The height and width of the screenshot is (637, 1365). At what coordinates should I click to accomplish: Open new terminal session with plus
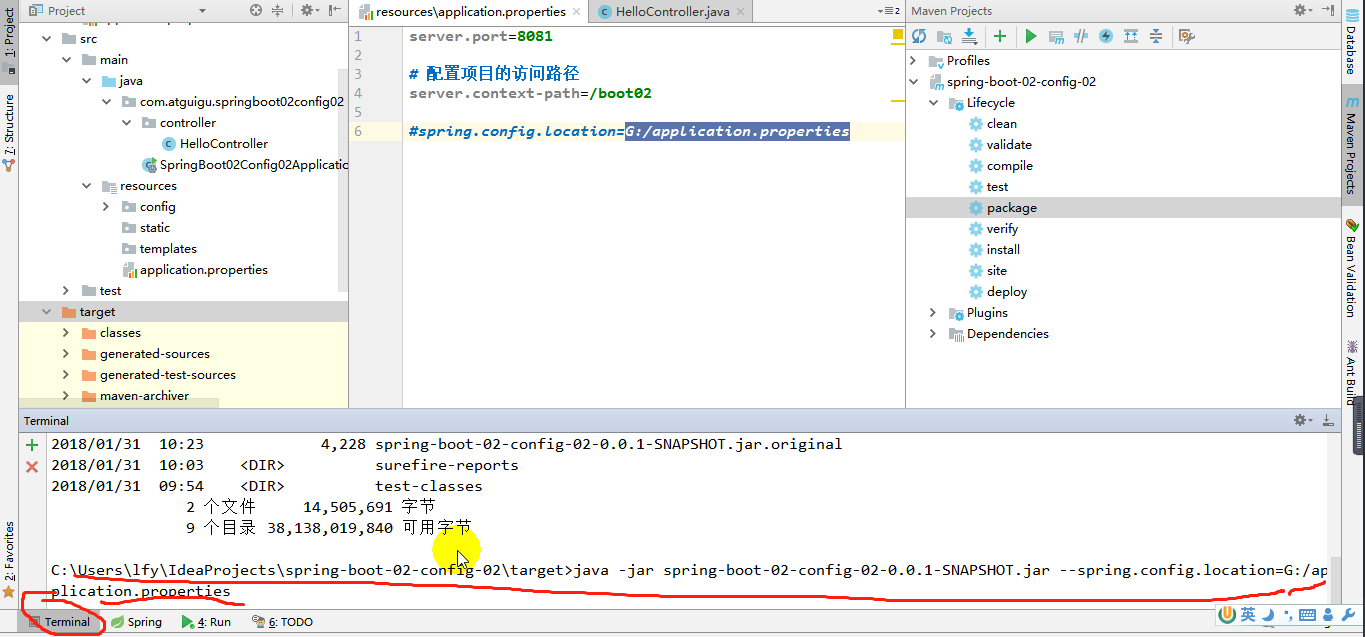tap(32, 444)
